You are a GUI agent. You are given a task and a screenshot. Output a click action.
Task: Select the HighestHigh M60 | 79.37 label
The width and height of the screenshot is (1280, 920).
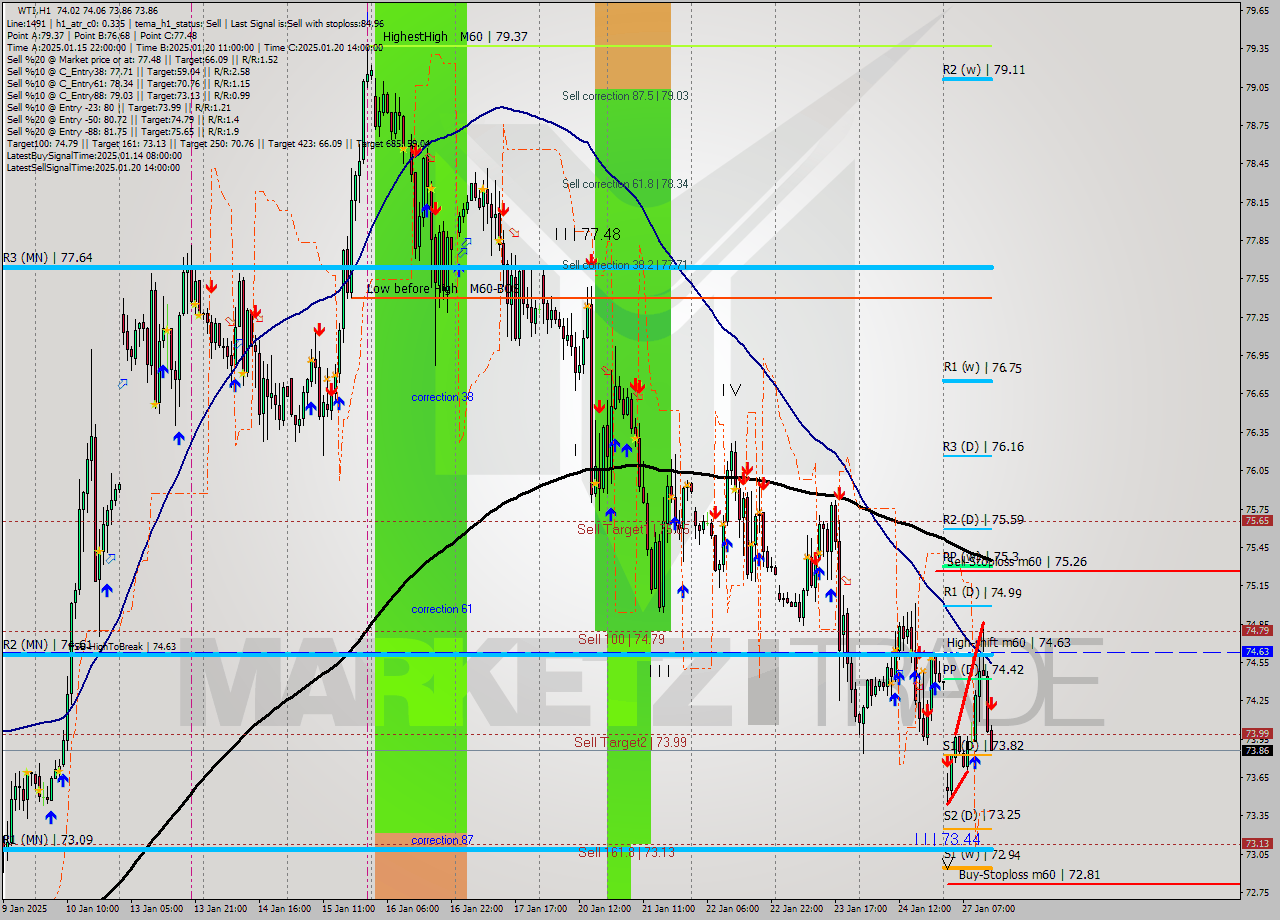click(455, 36)
